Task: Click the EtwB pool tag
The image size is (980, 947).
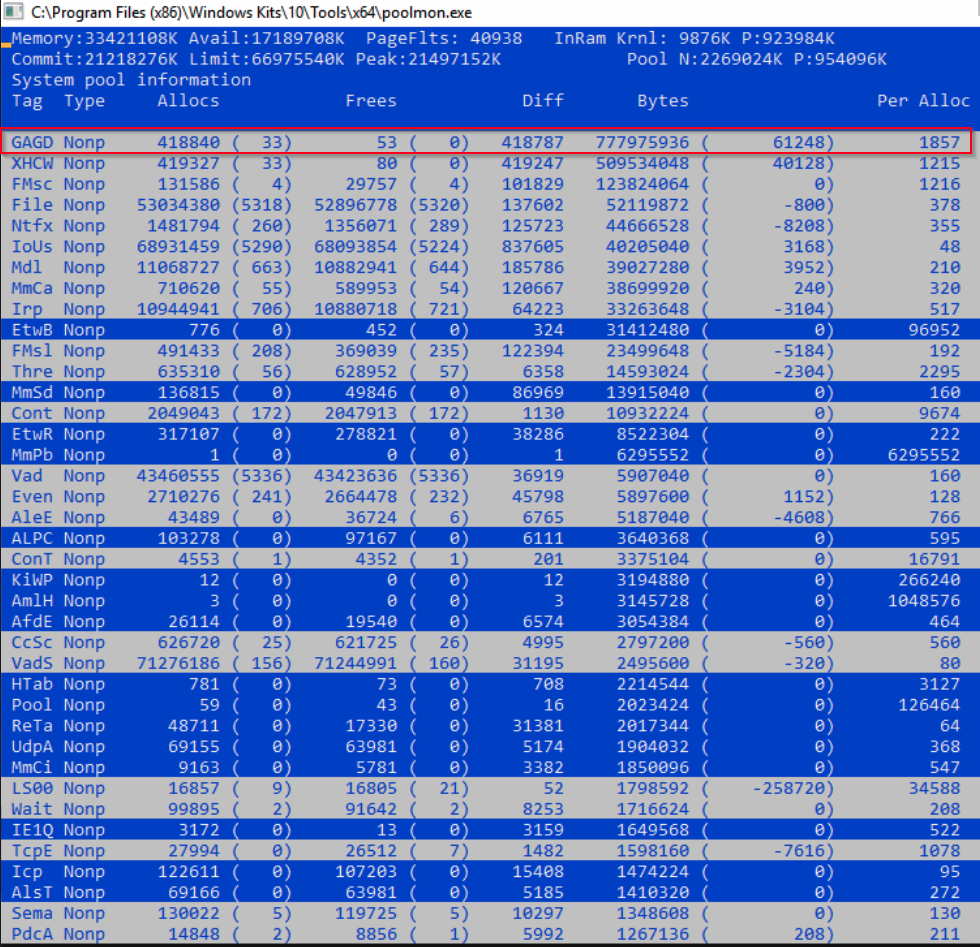Action: click(32, 330)
